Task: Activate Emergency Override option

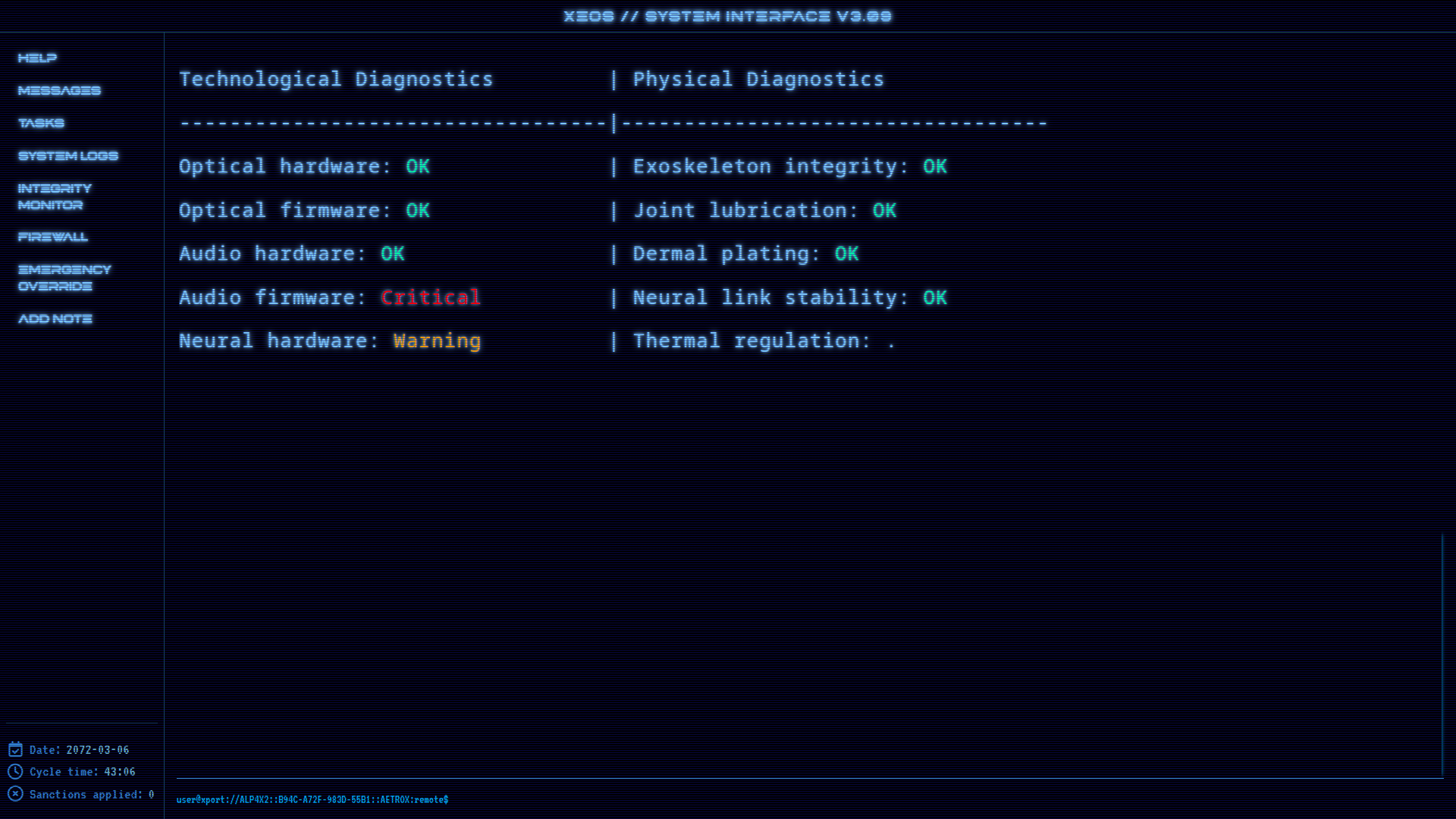Action: [x=64, y=278]
